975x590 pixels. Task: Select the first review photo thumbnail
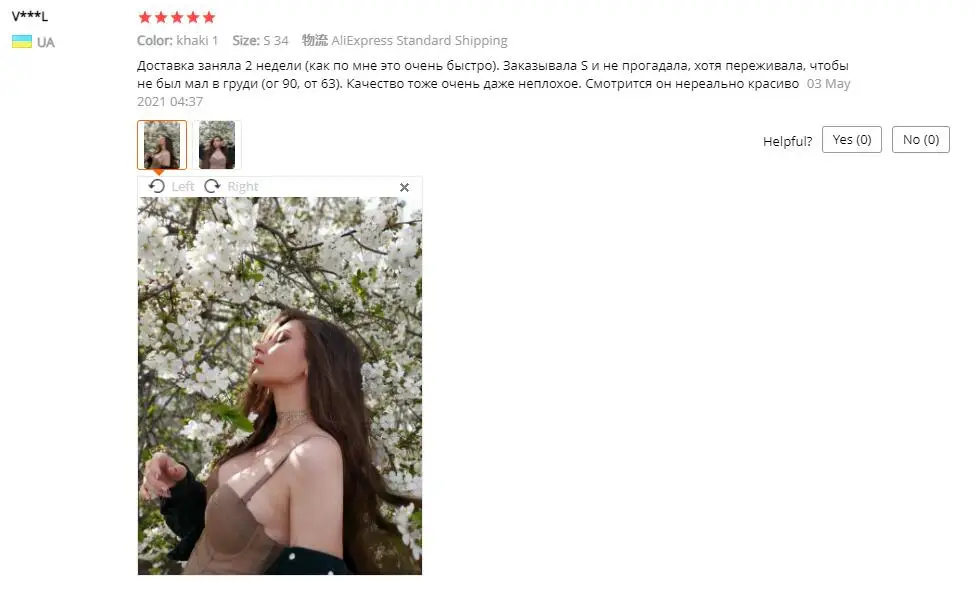coord(162,145)
